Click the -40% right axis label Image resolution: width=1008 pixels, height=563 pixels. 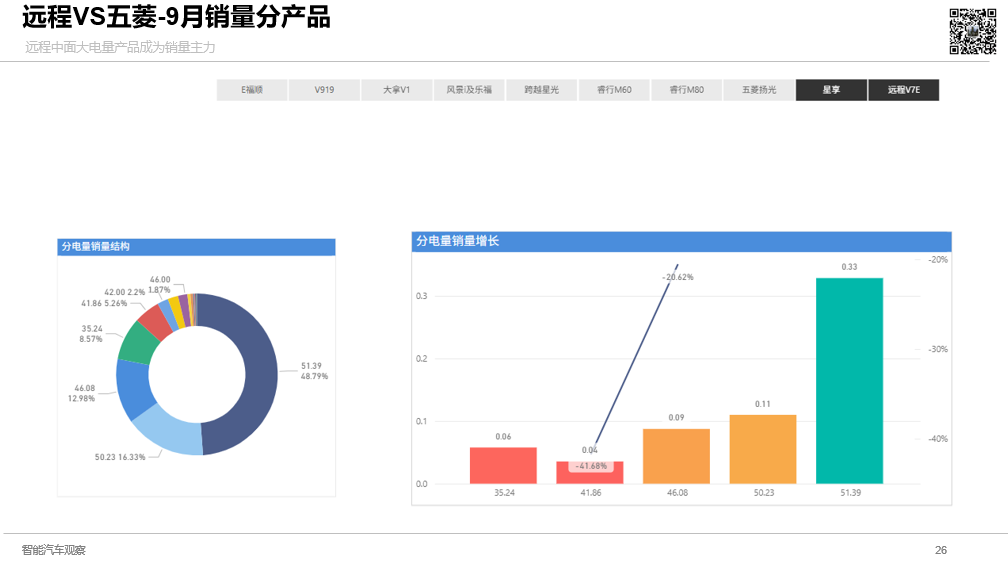pos(938,439)
